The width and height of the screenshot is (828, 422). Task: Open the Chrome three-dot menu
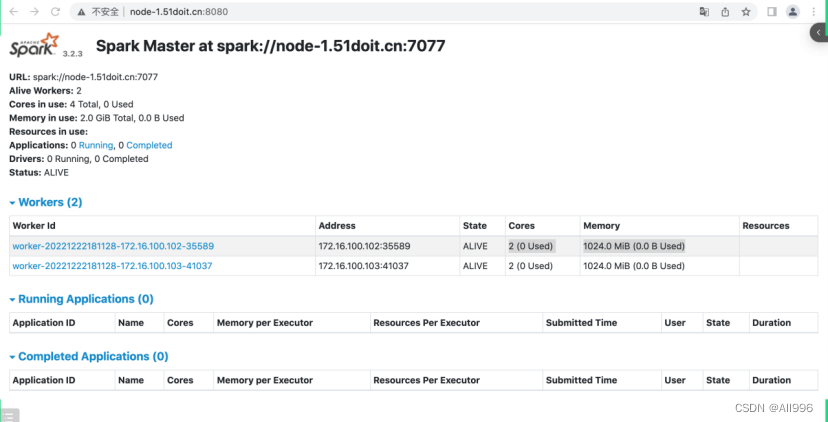[x=814, y=12]
